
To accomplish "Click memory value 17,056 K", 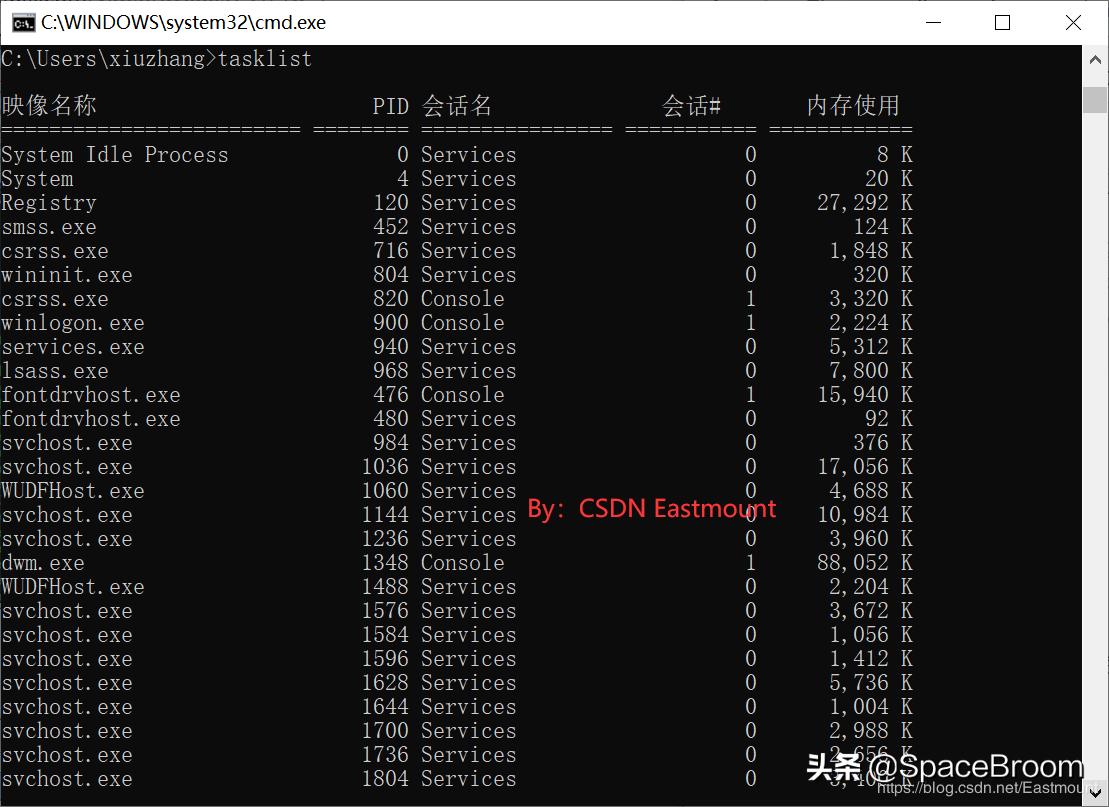I will click(865, 468).
